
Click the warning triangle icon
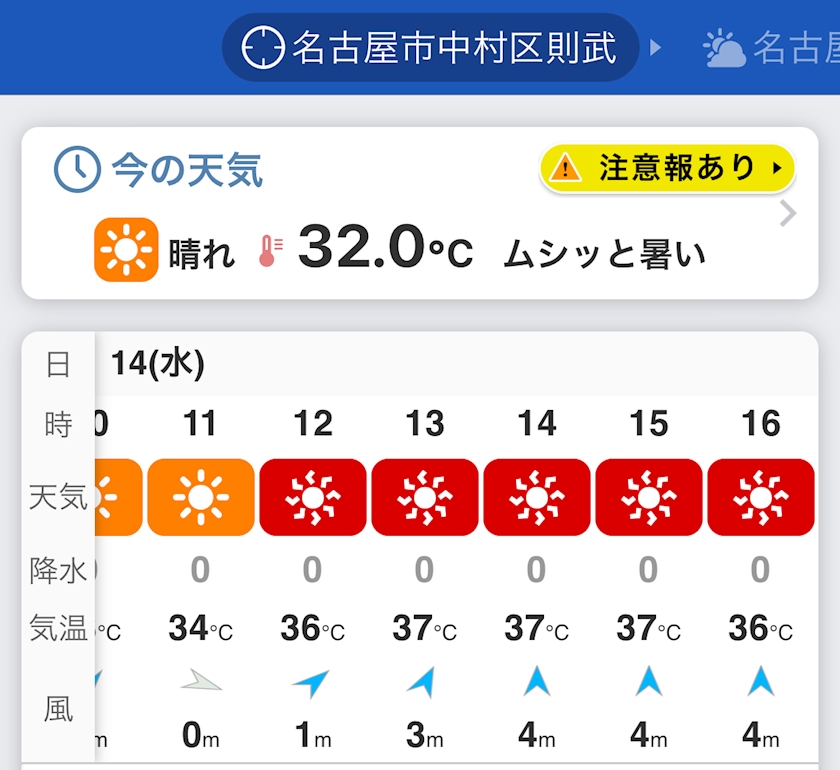(x=565, y=168)
